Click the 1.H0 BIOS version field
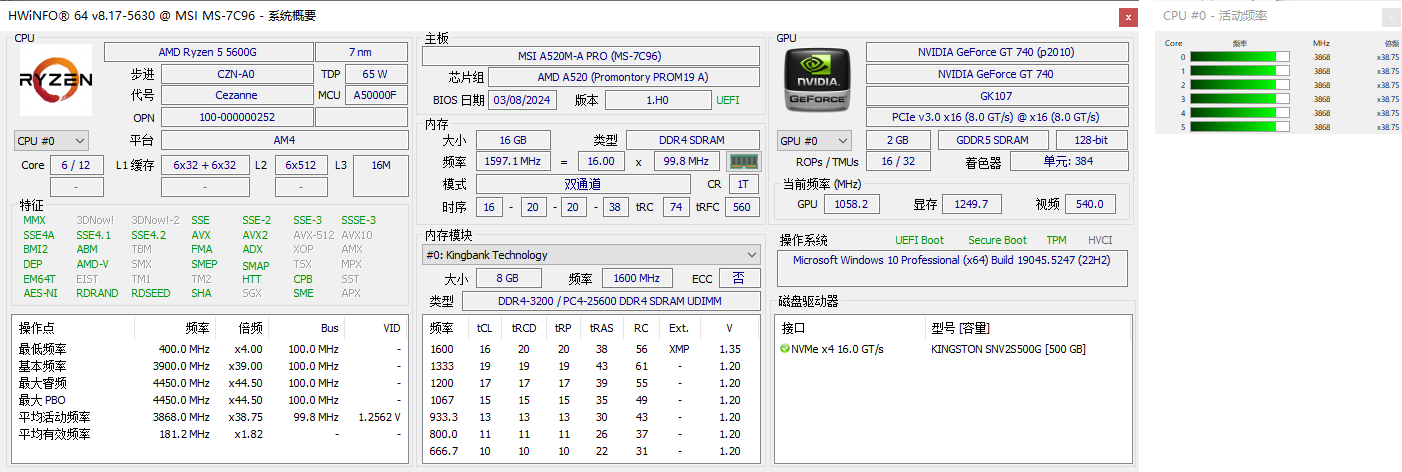The image size is (1402, 472). 657,100
